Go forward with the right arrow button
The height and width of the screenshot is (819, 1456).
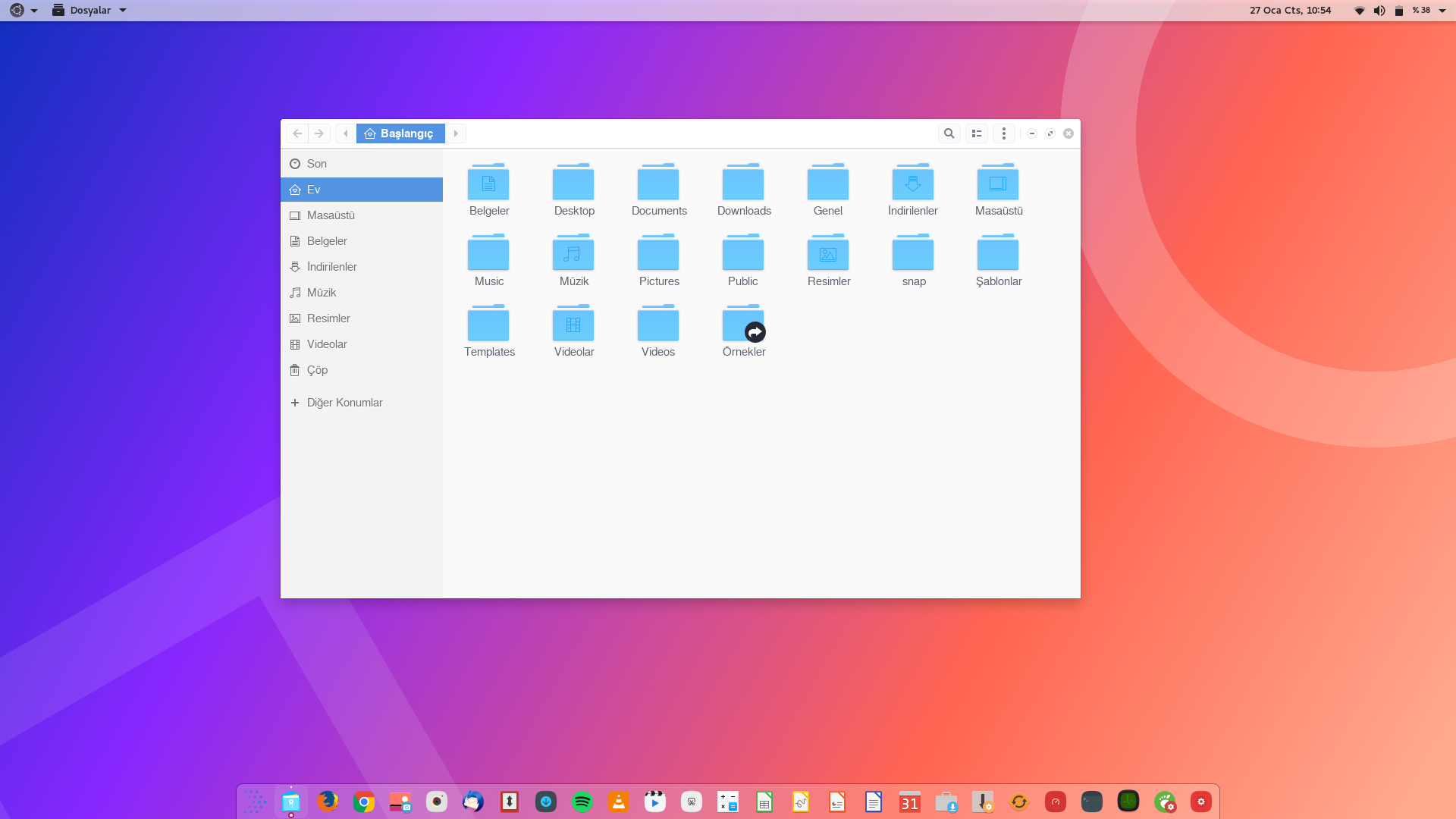pyautogui.click(x=319, y=133)
